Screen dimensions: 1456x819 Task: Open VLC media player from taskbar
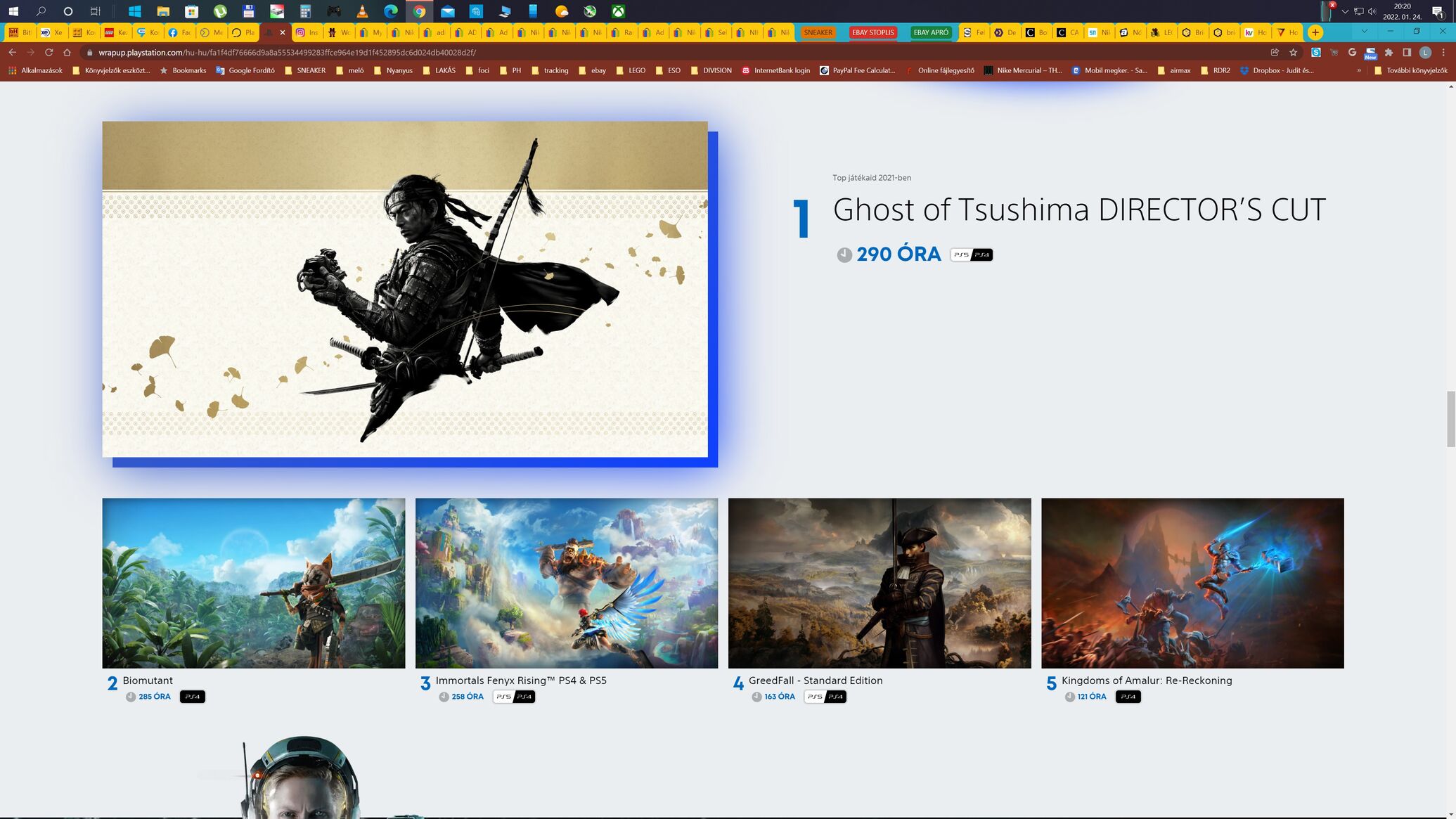click(x=362, y=11)
